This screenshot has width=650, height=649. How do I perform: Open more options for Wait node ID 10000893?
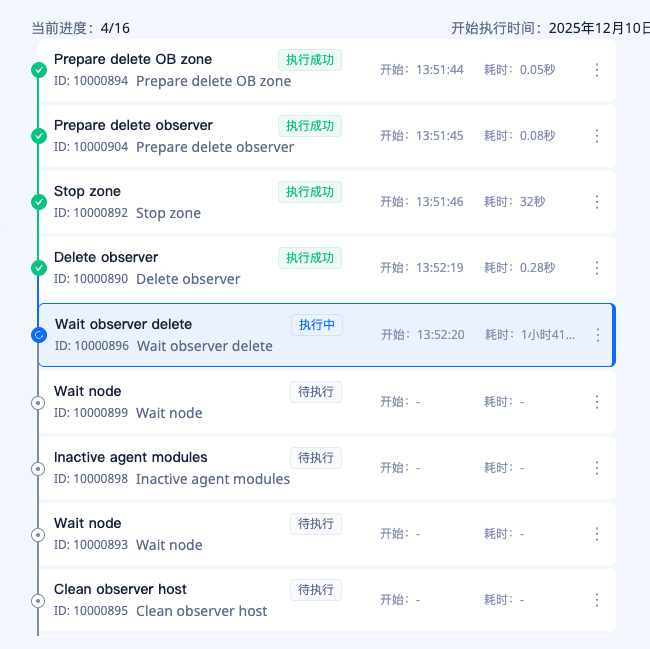point(597,534)
